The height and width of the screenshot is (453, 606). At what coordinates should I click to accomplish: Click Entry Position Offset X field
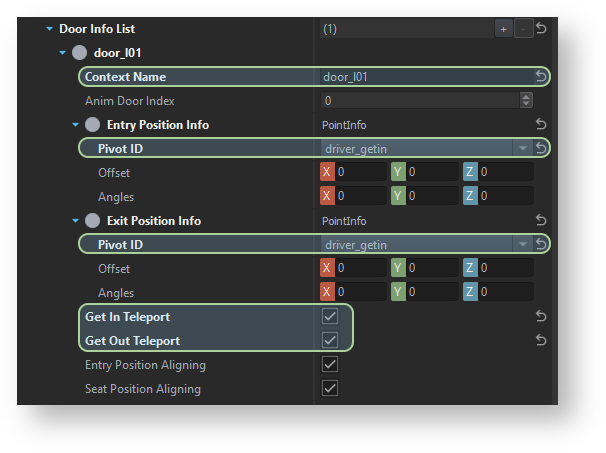353,172
